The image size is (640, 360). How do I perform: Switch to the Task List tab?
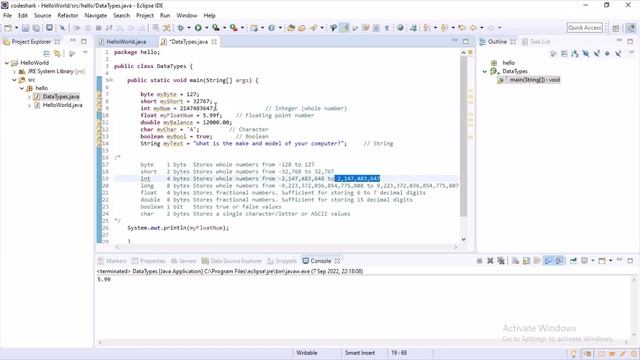pyautogui.click(x=536, y=42)
